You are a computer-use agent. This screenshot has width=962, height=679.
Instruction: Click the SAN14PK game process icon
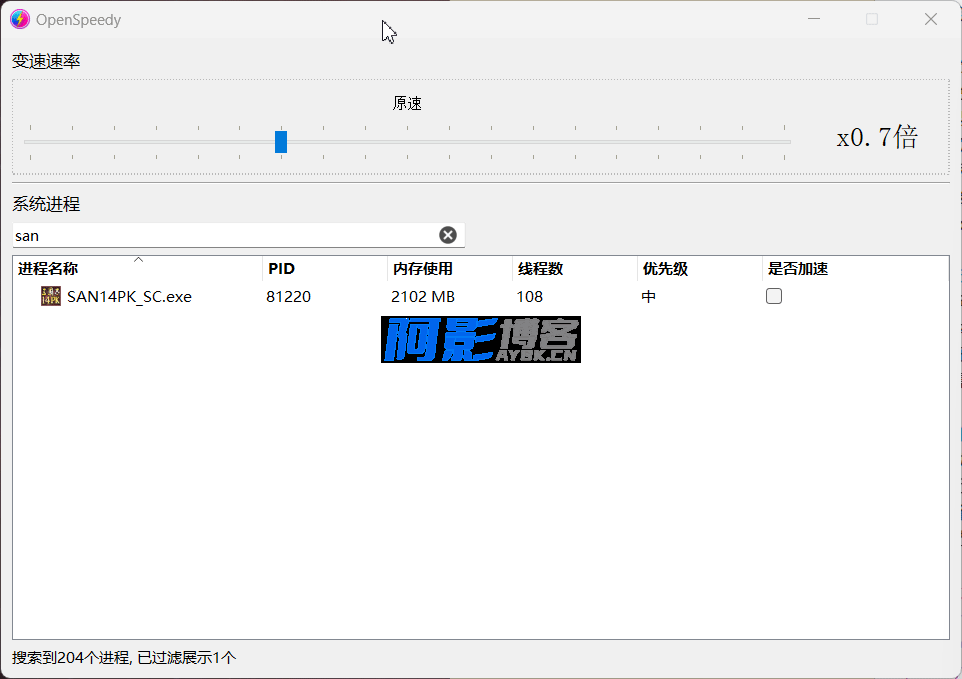pyautogui.click(x=50, y=296)
